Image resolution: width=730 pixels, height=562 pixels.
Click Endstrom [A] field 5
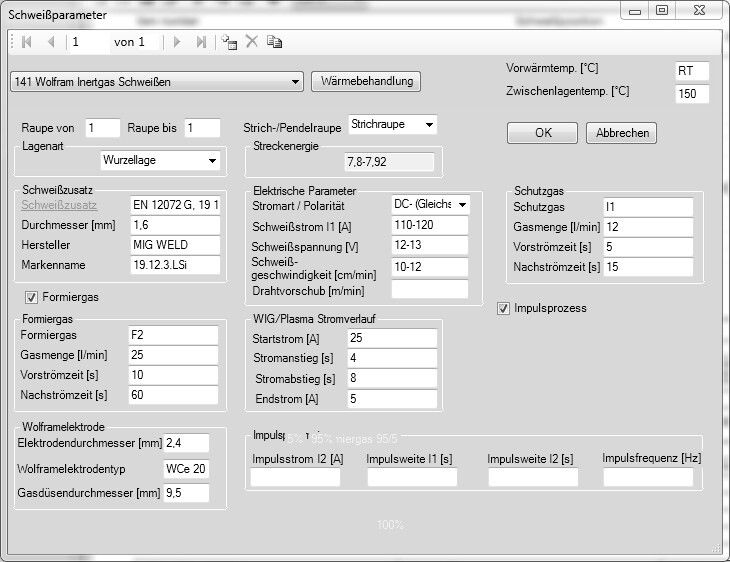392,399
